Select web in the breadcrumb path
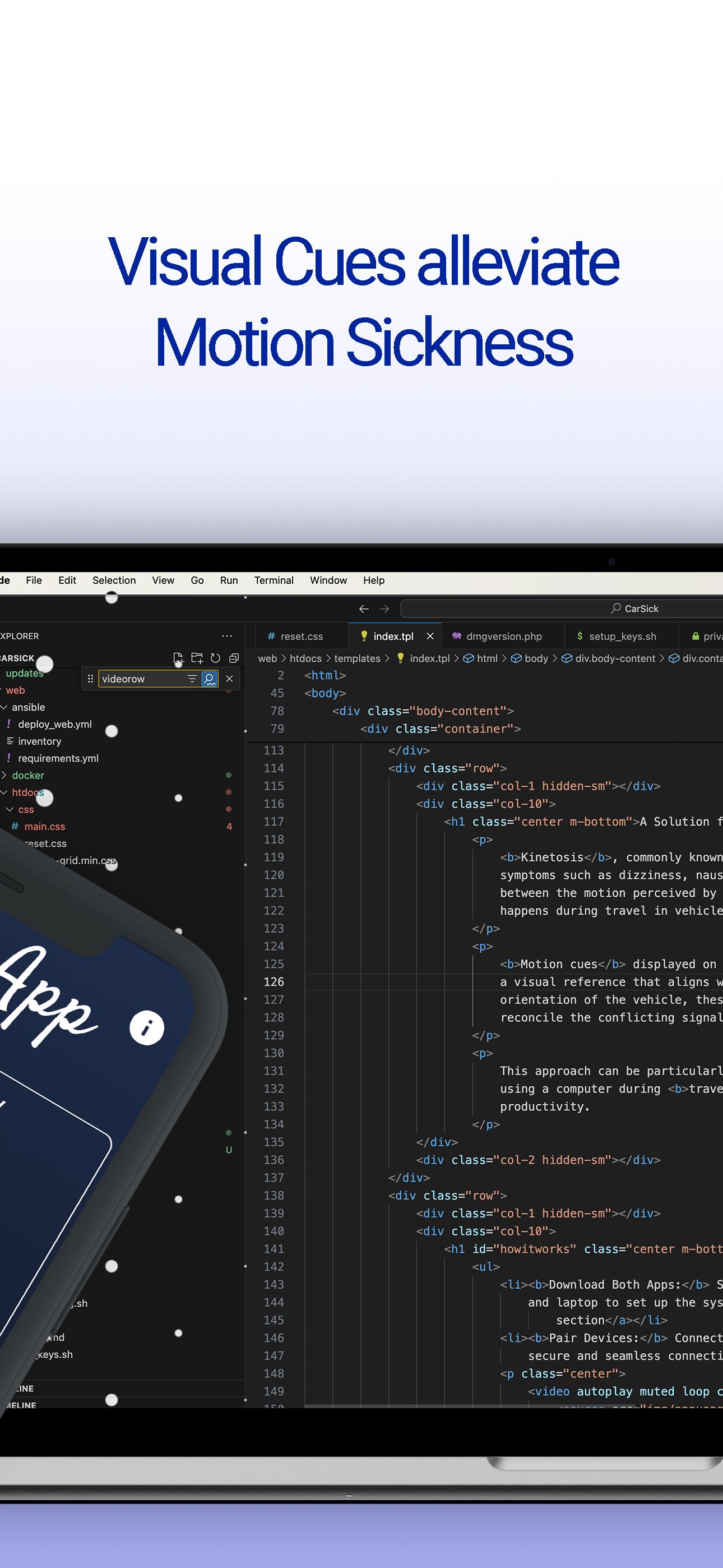 click(x=267, y=658)
